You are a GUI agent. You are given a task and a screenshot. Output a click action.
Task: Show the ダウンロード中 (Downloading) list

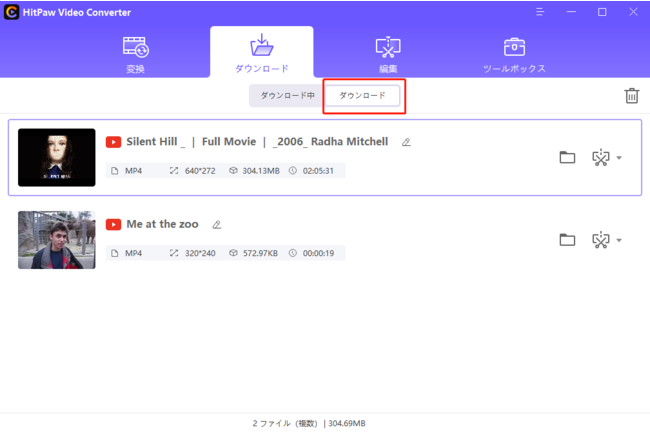(x=287, y=95)
